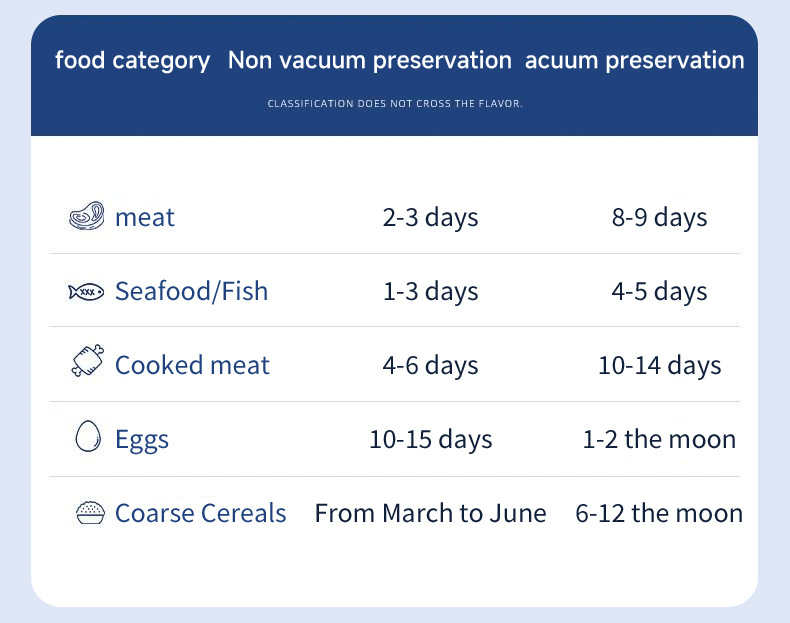Select the "meat" category label

[145, 217]
